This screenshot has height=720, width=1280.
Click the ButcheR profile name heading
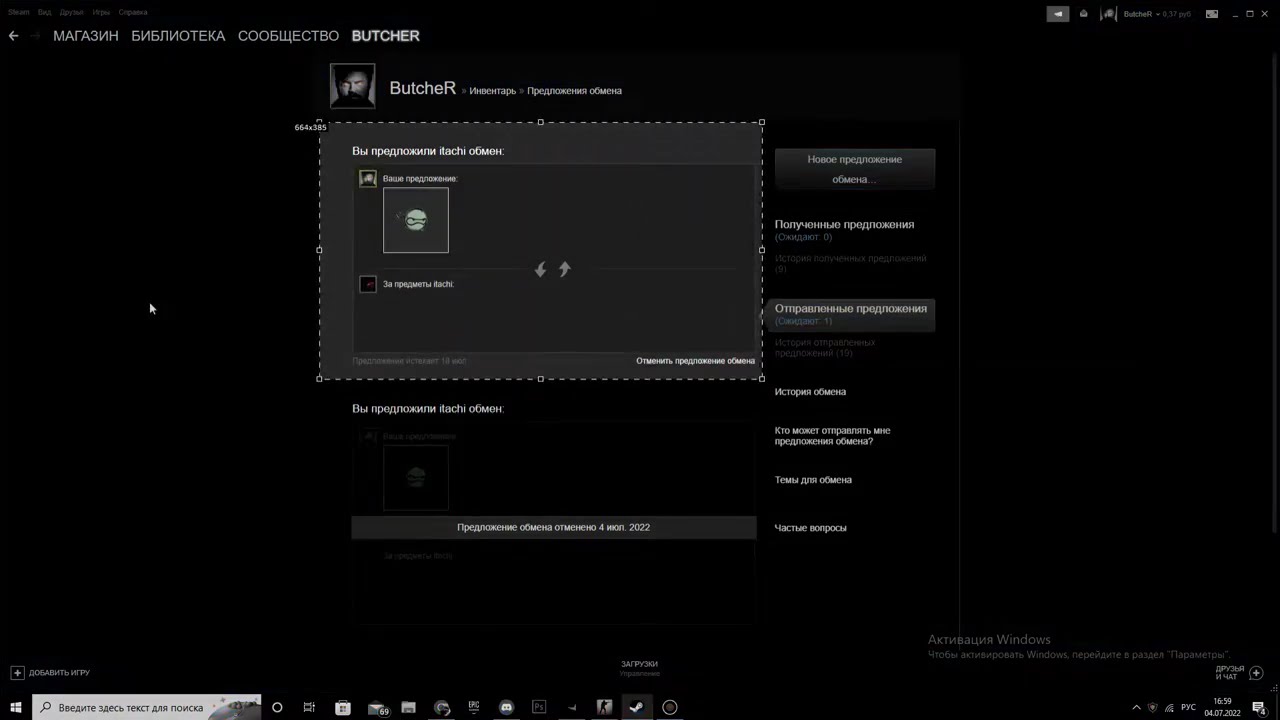pos(422,88)
